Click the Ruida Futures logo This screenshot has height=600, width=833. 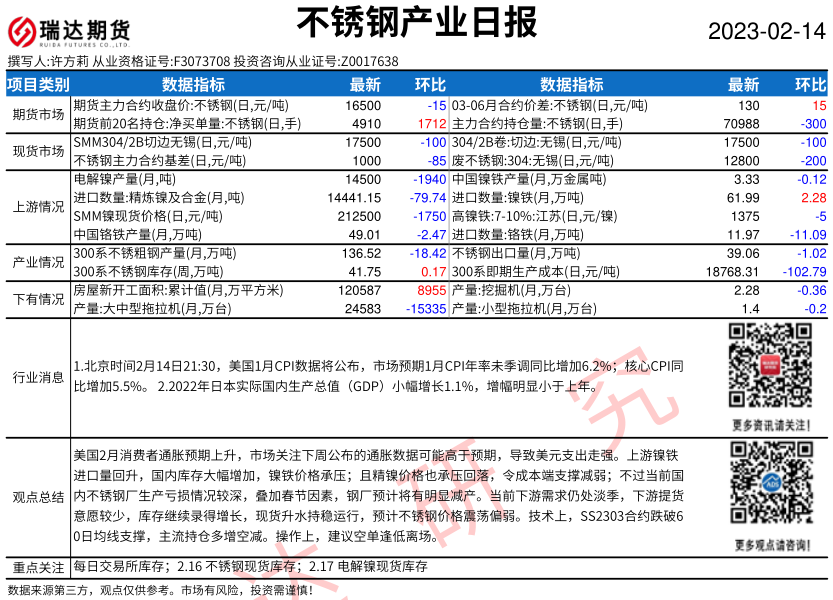pos(69,30)
